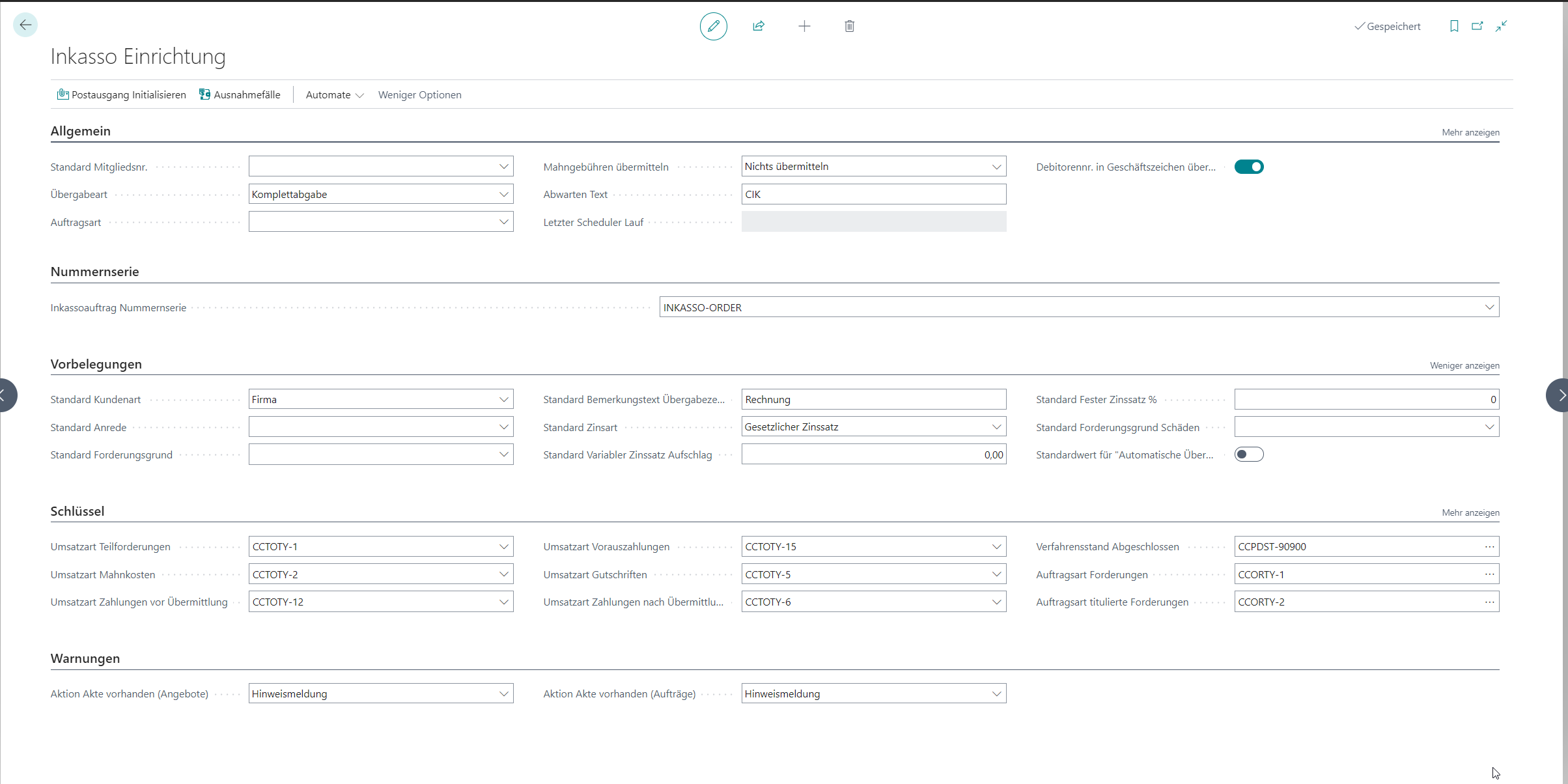Click the Abwarten Text input field
The height and width of the screenshot is (784, 1568).
[x=873, y=195]
